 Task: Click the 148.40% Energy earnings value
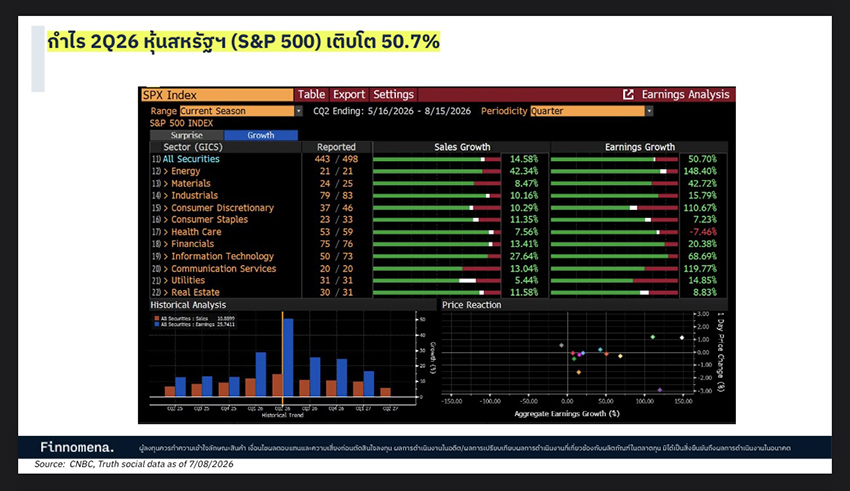click(700, 171)
